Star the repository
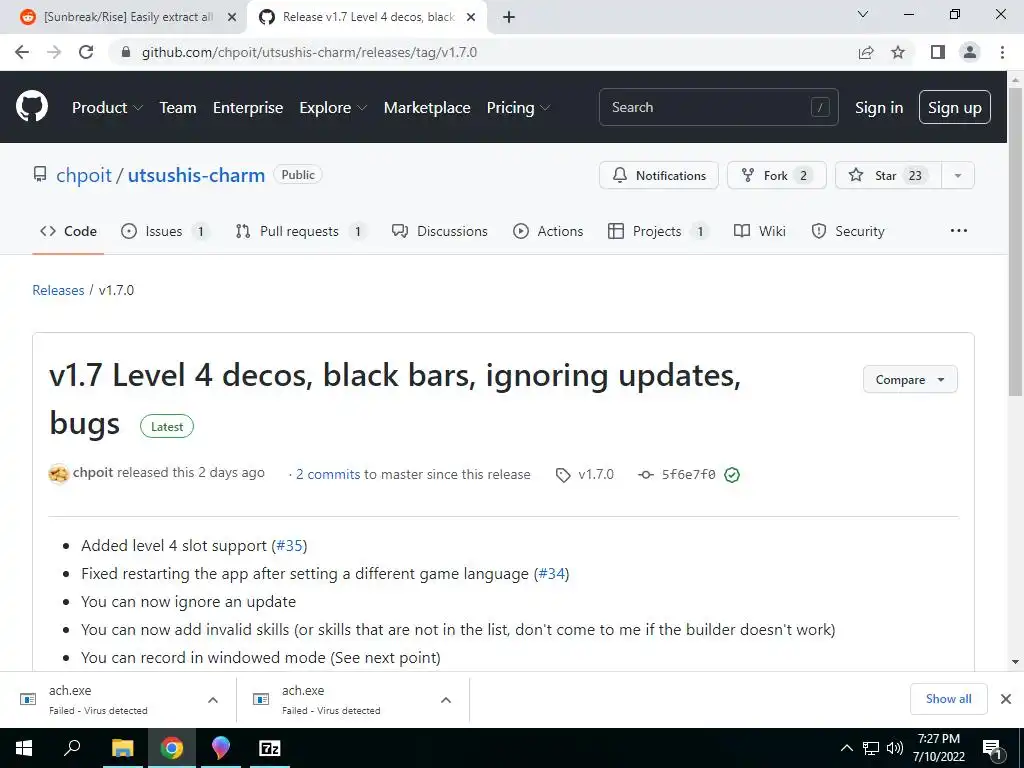Viewport: 1024px width, 768px height. (x=888, y=175)
